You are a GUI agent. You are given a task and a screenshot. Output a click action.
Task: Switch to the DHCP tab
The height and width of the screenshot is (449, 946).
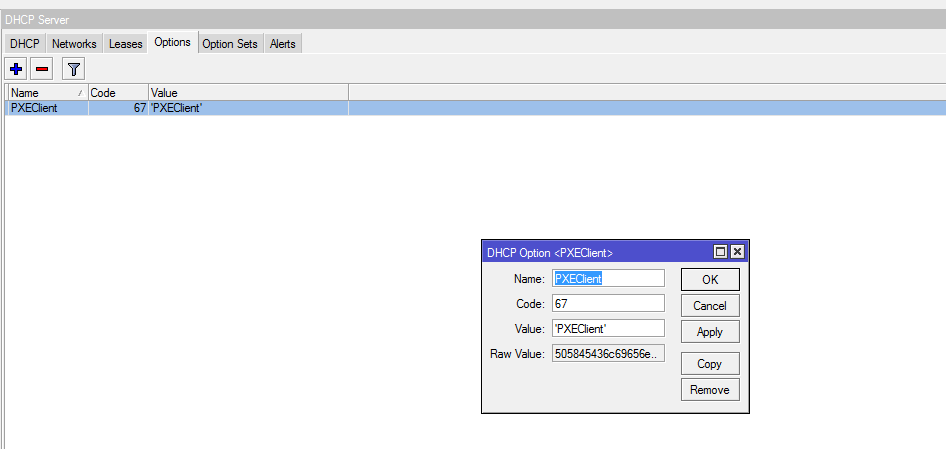point(25,44)
